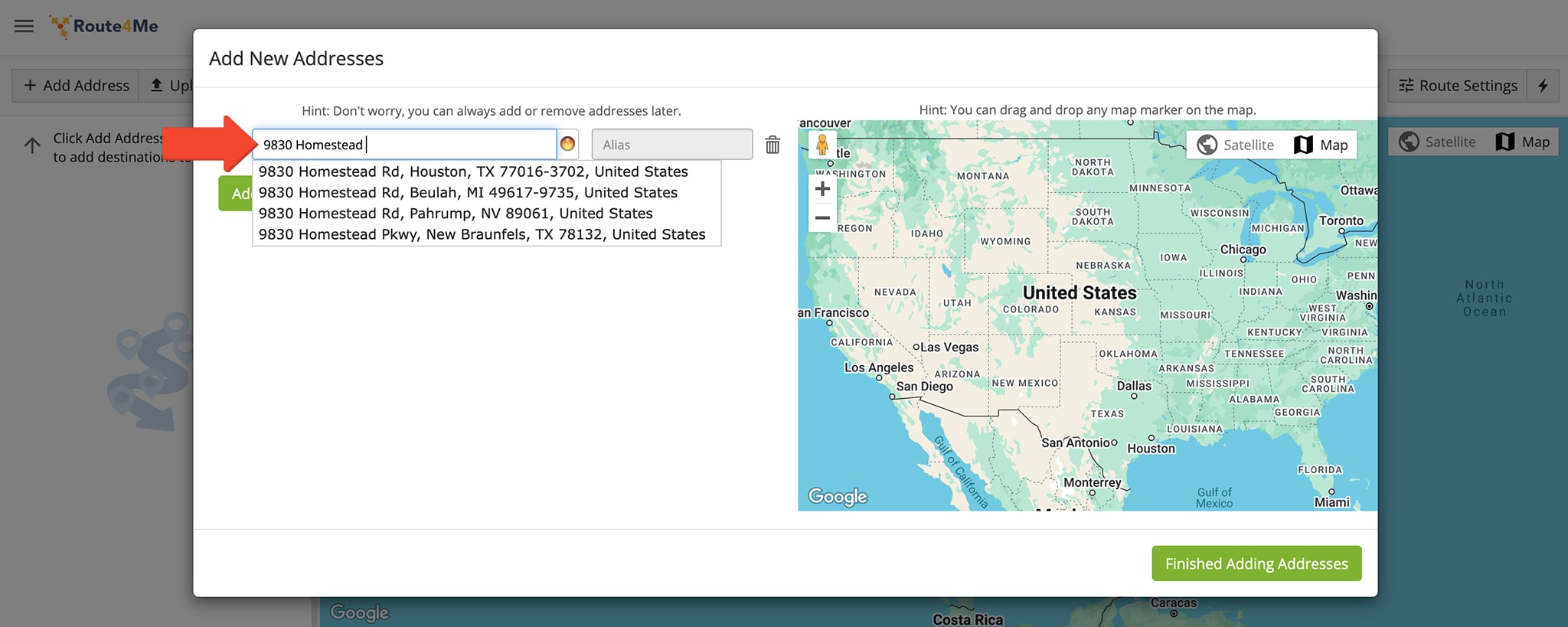Image resolution: width=1568 pixels, height=627 pixels.
Task: Click Toronto label on the map
Action: tap(1341, 220)
